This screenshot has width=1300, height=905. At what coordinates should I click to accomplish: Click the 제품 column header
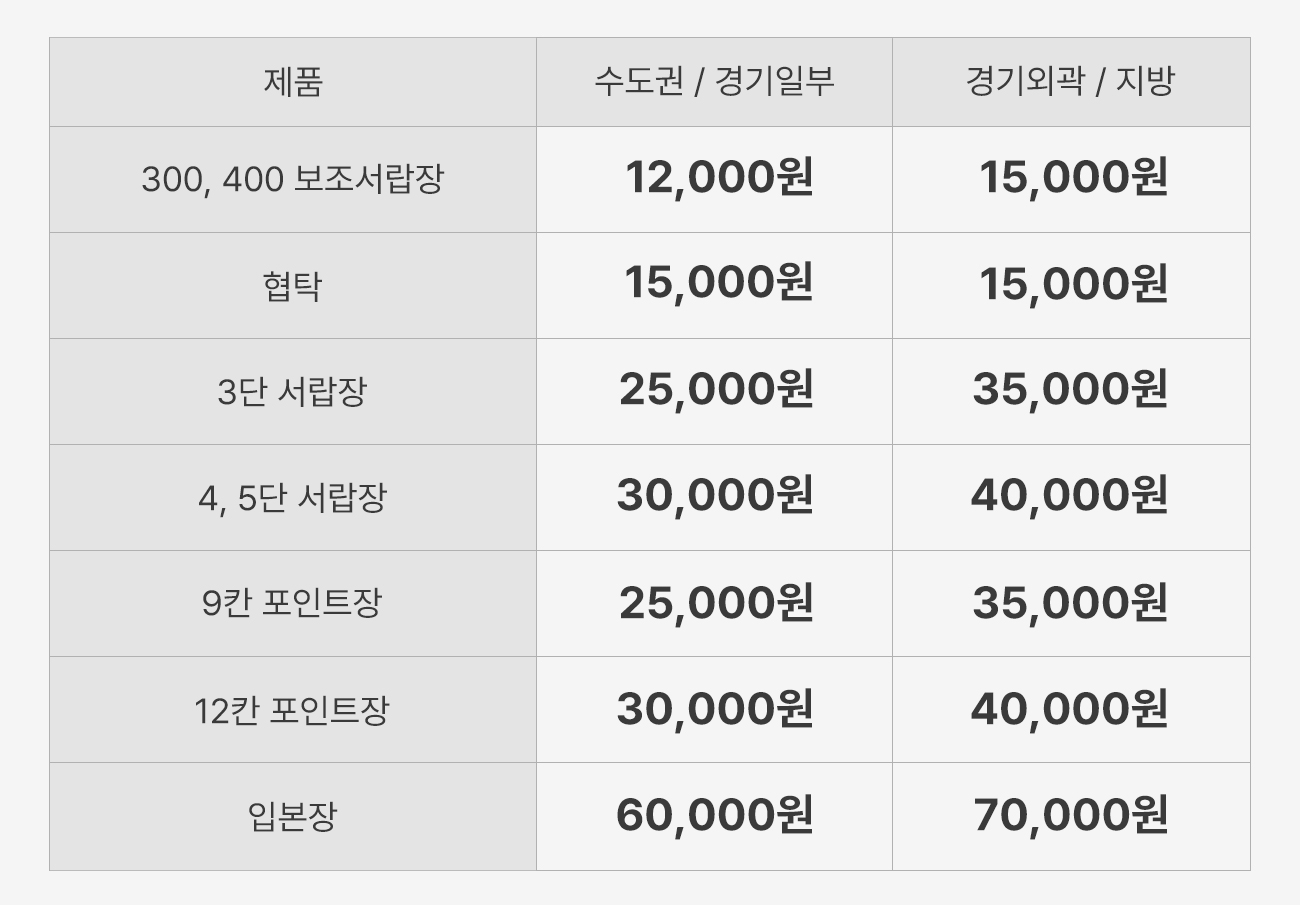tap(293, 82)
